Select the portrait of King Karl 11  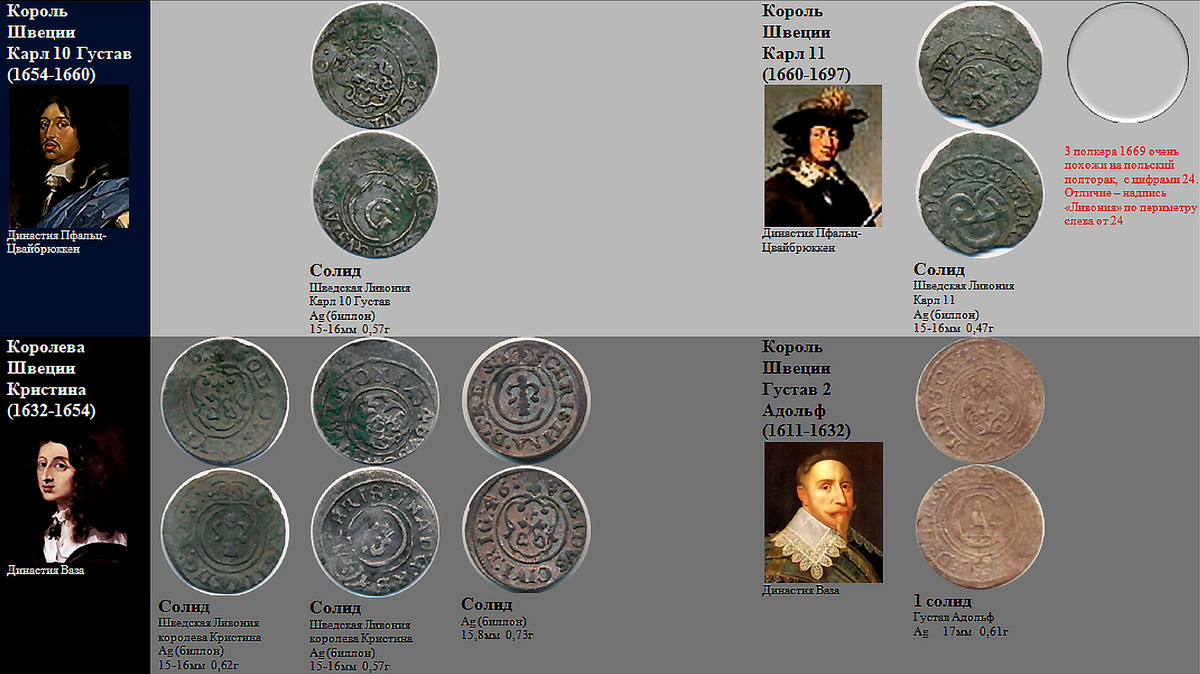[823, 155]
